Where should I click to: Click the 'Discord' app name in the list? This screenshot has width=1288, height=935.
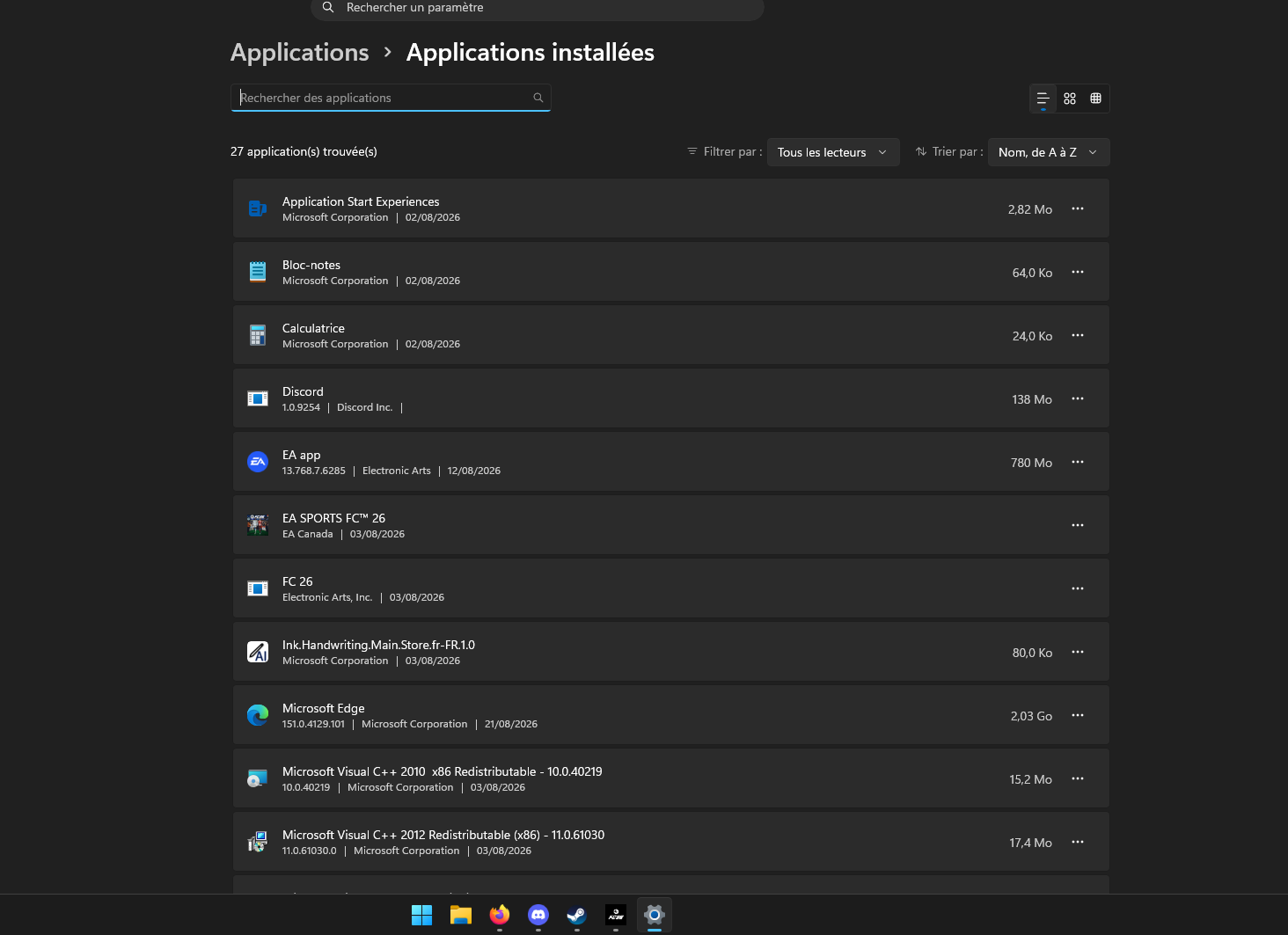pyautogui.click(x=303, y=391)
